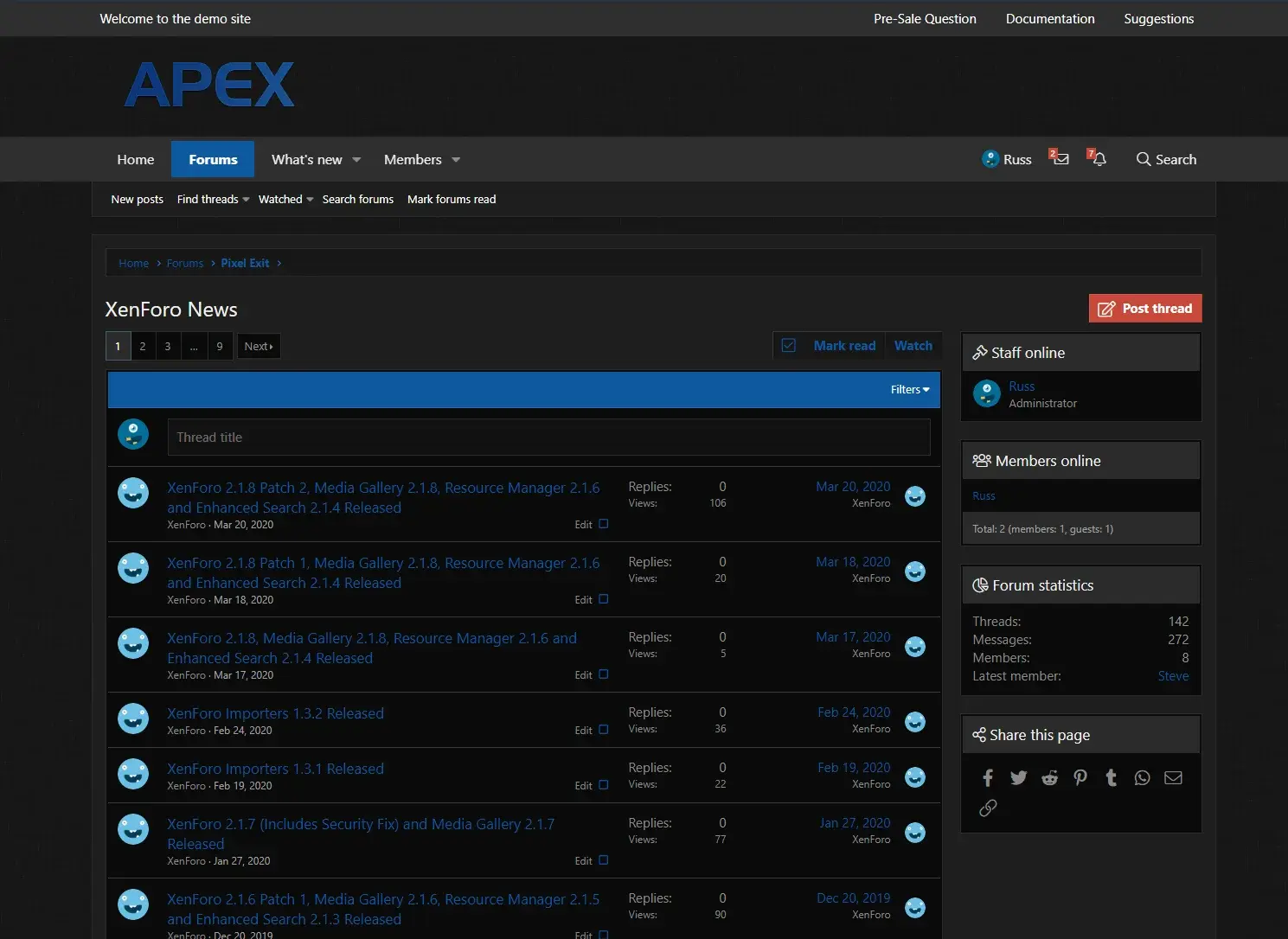
Task: Share this page via WhatsApp
Action: 1142,778
